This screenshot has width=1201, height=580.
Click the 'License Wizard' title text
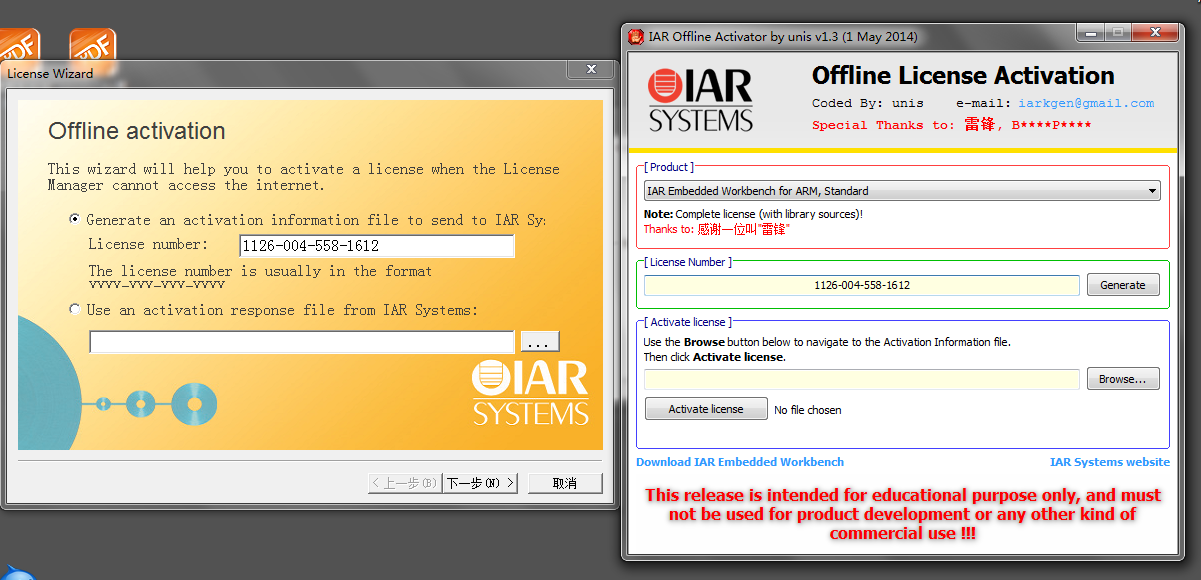[x=50, y=73]
